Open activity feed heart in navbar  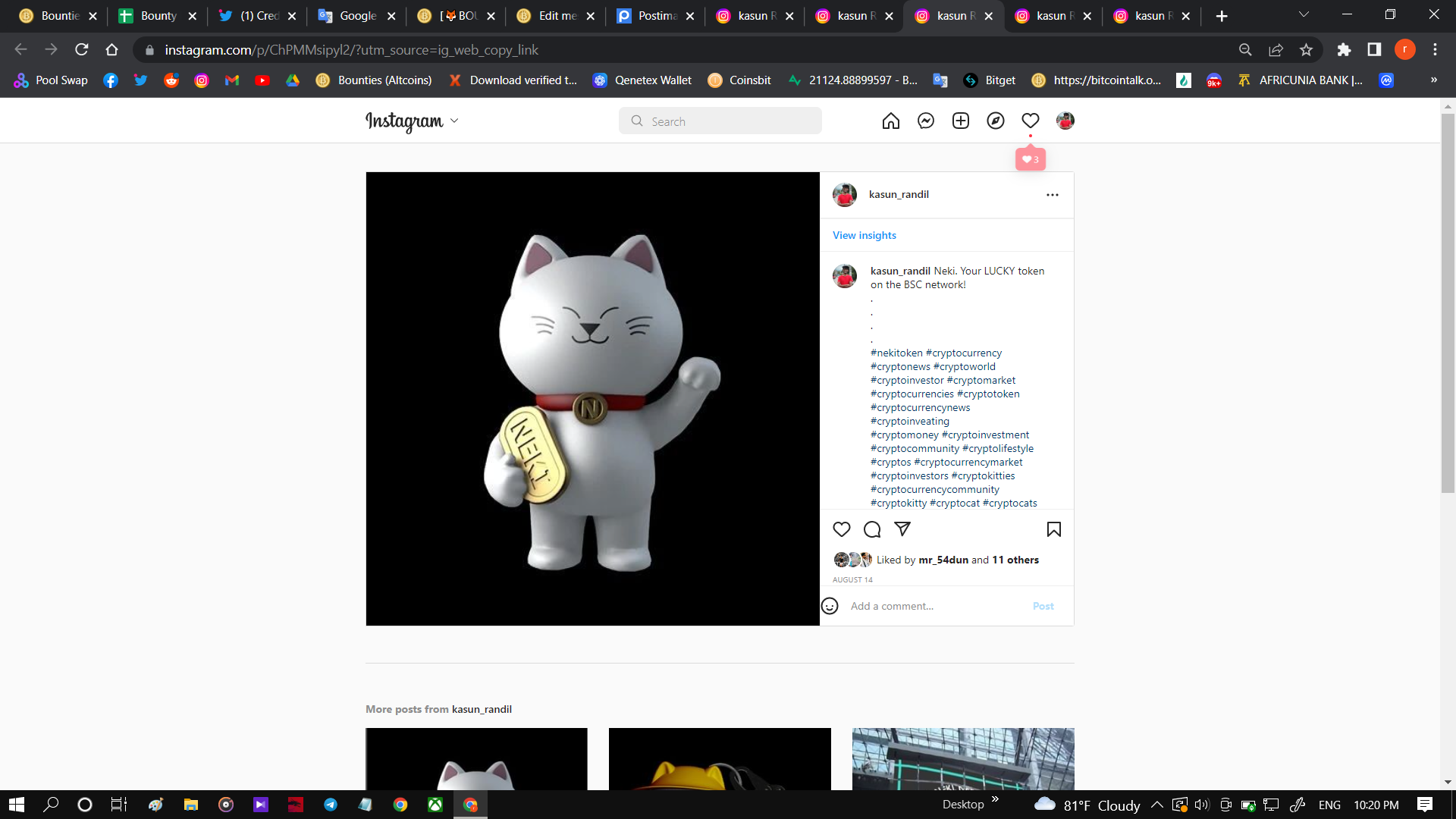[x=1030, y=121]
